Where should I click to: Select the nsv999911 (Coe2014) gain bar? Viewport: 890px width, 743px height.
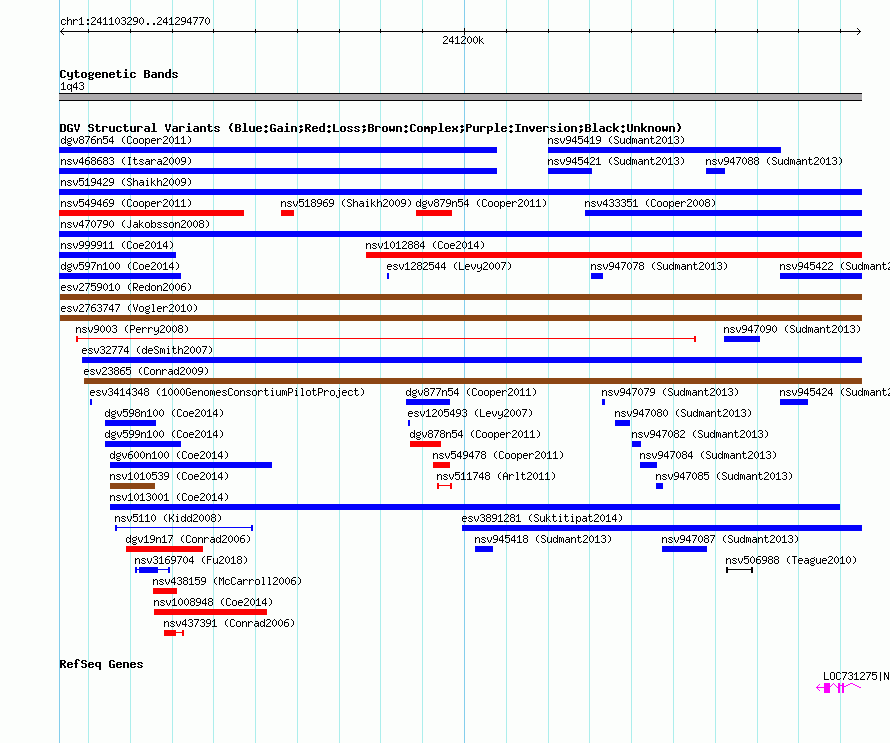[x=117, y=255]
